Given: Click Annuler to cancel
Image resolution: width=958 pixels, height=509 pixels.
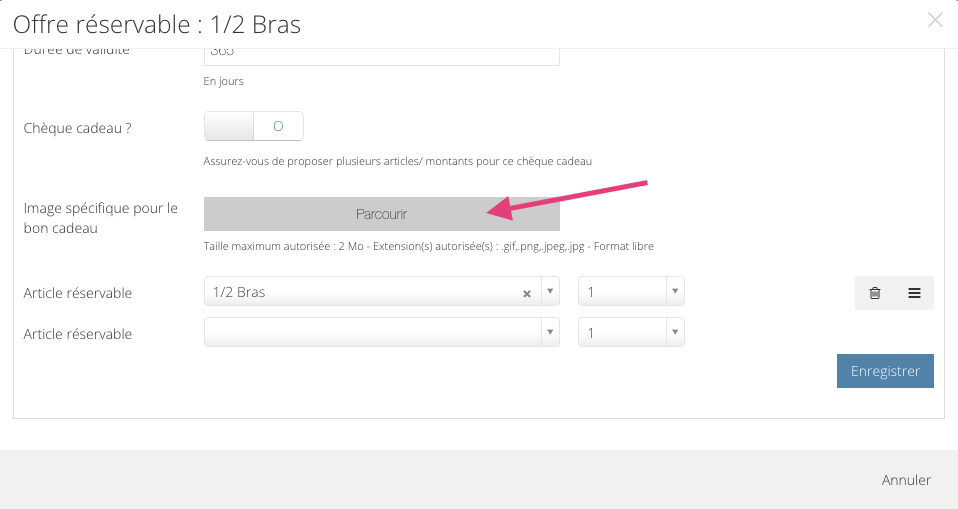Looking at the screenshot, I should click(906, 480).
